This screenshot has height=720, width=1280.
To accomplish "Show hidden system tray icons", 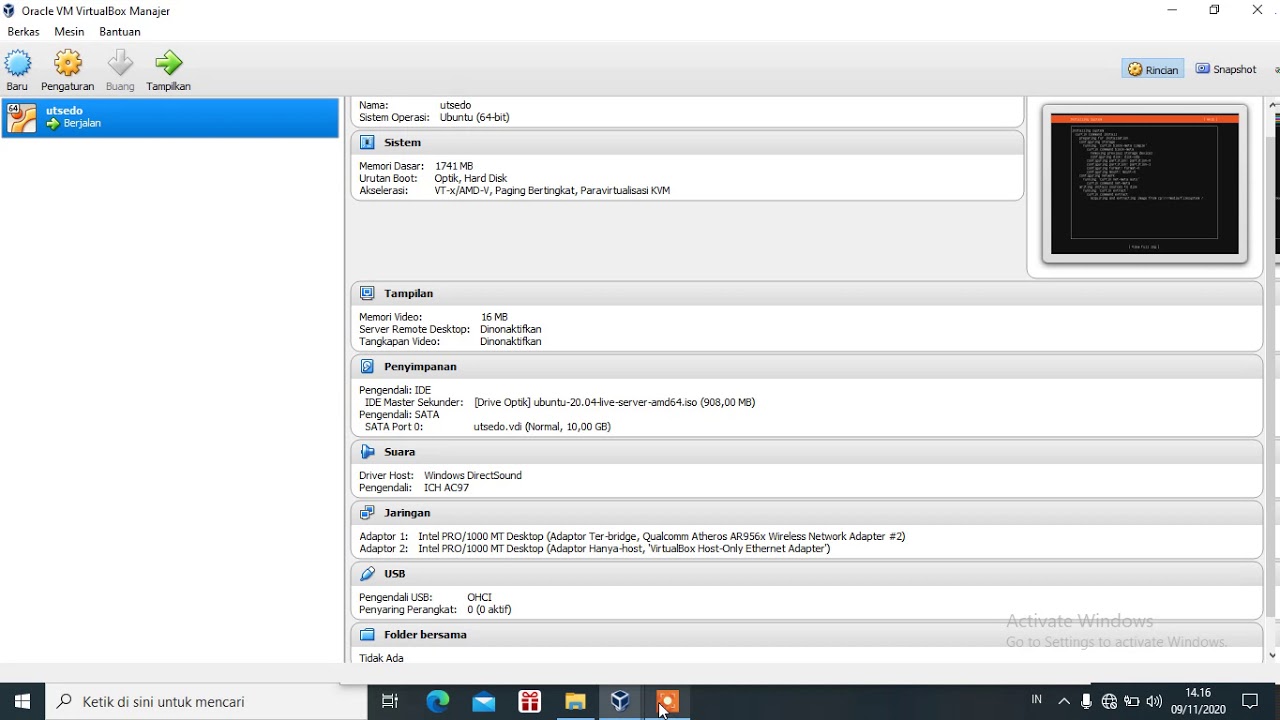I will click(1064, 702).
